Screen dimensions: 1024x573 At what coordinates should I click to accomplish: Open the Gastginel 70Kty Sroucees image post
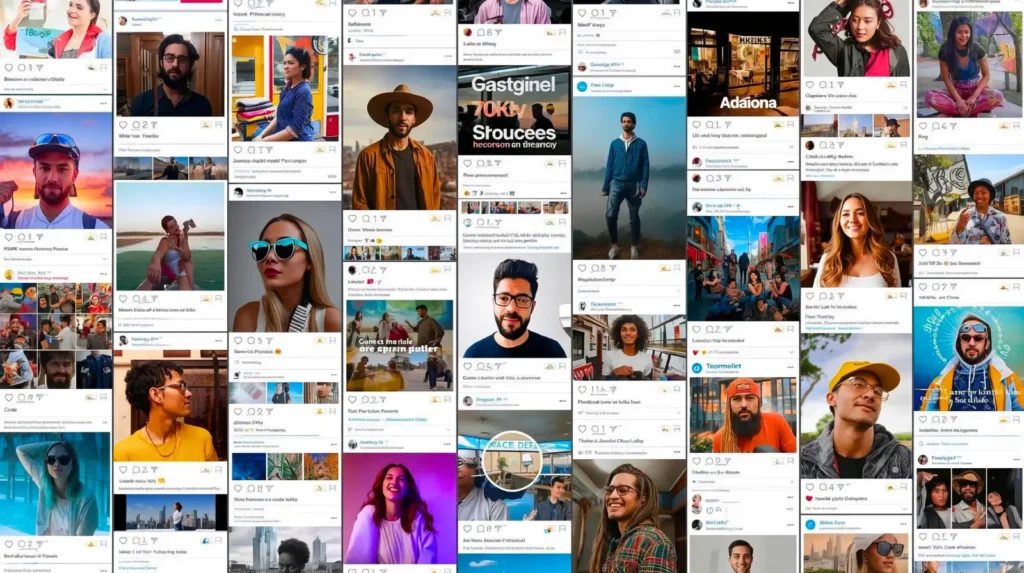click(513, 109)
